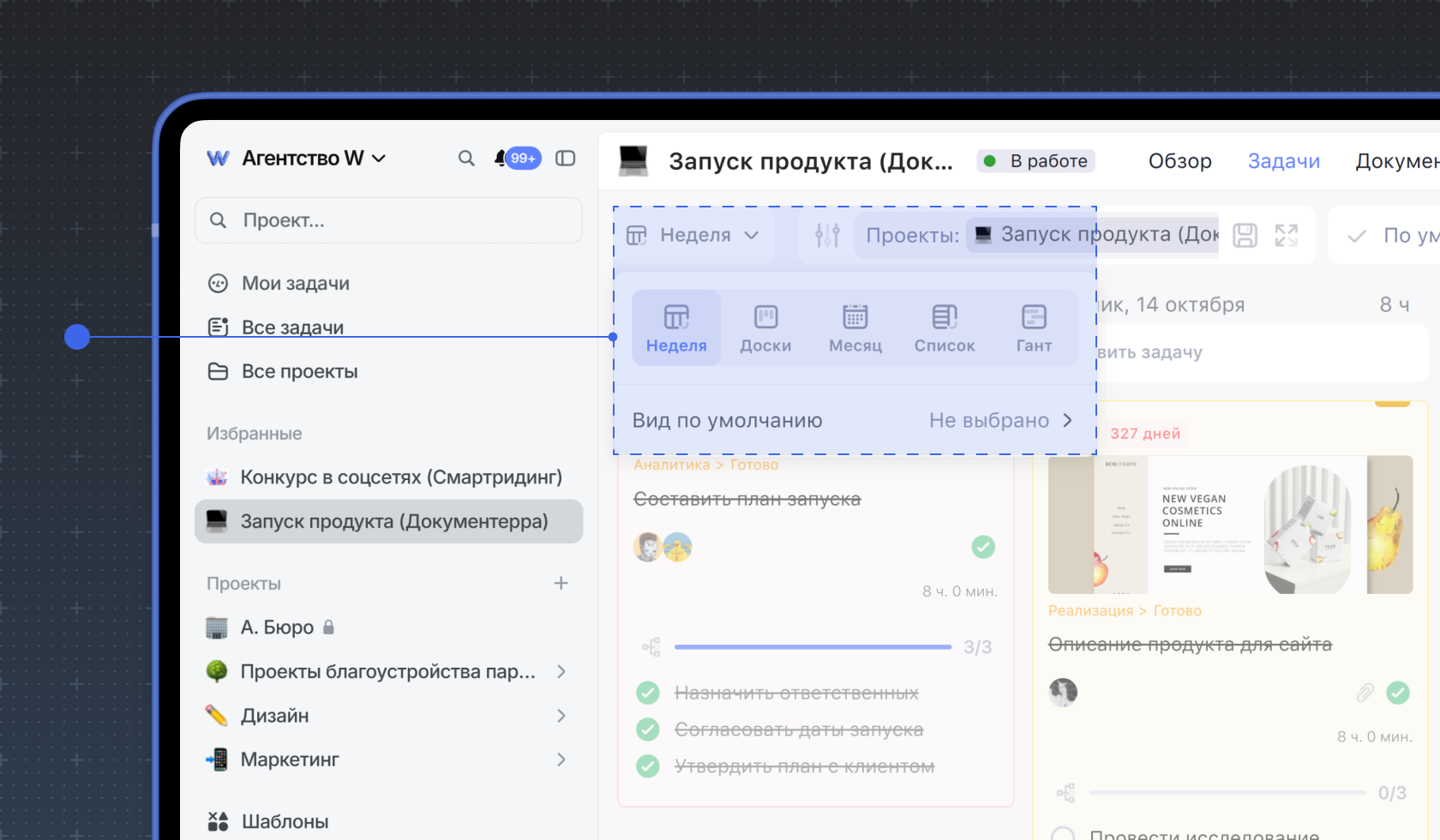Switch to the Обзор tab

1179,161
